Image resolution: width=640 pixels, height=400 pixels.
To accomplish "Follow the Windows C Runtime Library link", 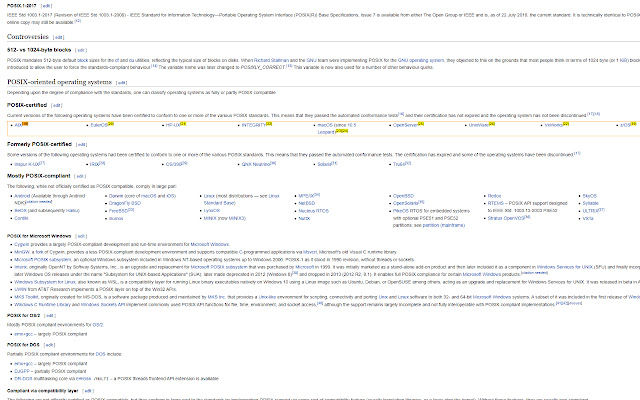I will point(42,305).
